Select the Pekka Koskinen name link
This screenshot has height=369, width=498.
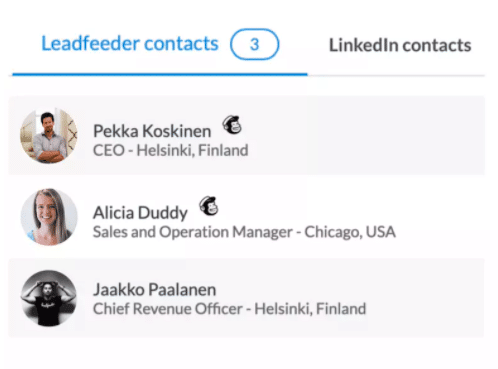click(152, 131)
